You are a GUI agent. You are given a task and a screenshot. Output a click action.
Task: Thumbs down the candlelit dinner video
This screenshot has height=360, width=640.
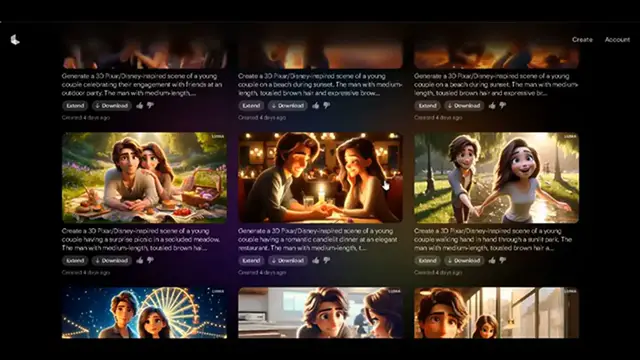(x=327, y=260)
